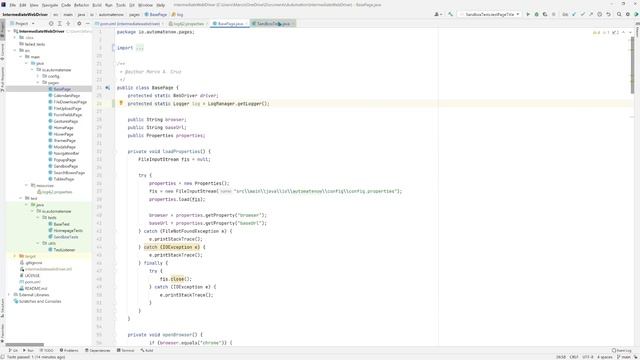Build project with the hammer icon
The height and width of the screenshot is (360, 640).
click(x=450, y=14)
